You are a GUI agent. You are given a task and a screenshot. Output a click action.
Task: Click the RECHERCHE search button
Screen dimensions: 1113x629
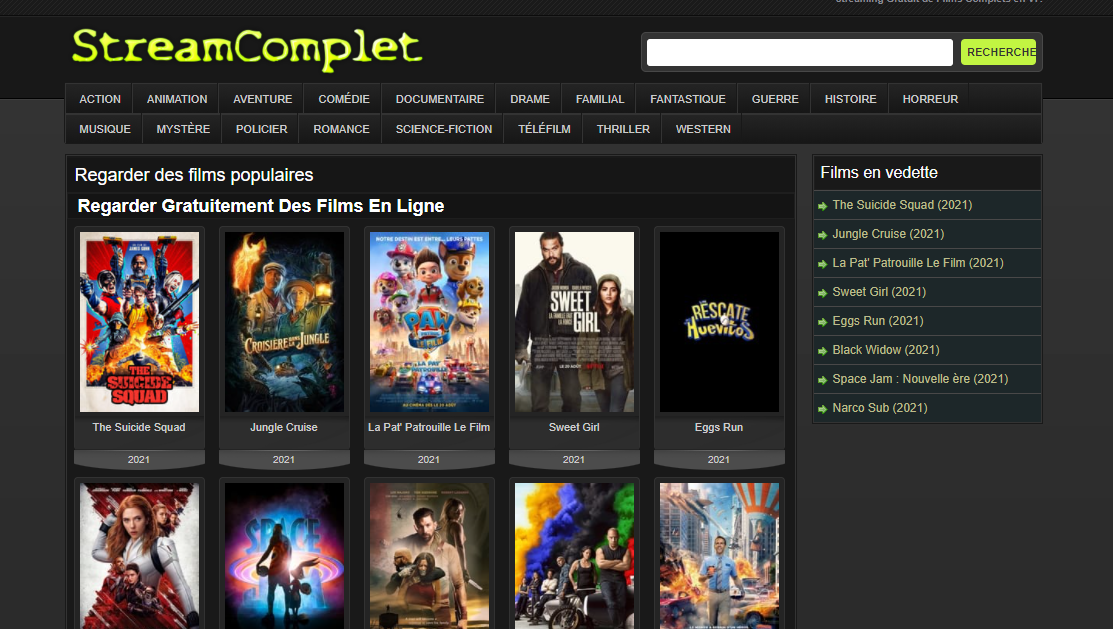pyautogui.click(x=998, y=53)
